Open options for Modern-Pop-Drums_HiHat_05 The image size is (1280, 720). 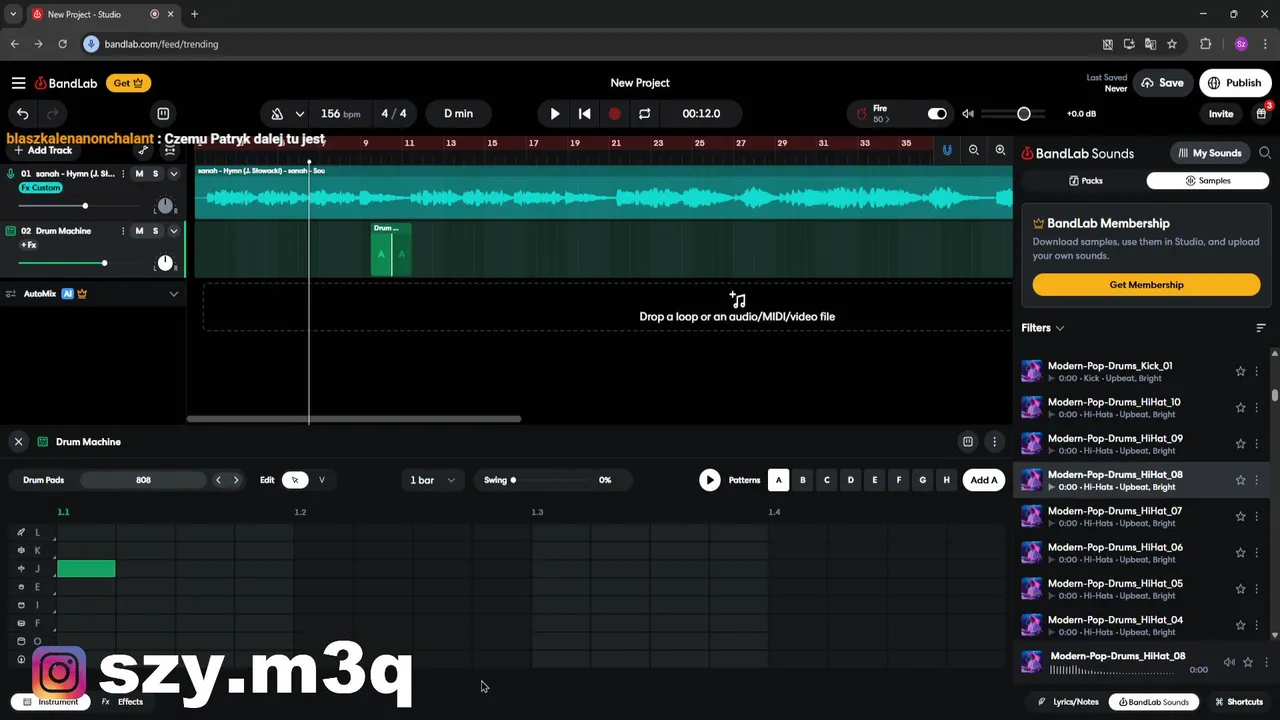[1257, 589]
